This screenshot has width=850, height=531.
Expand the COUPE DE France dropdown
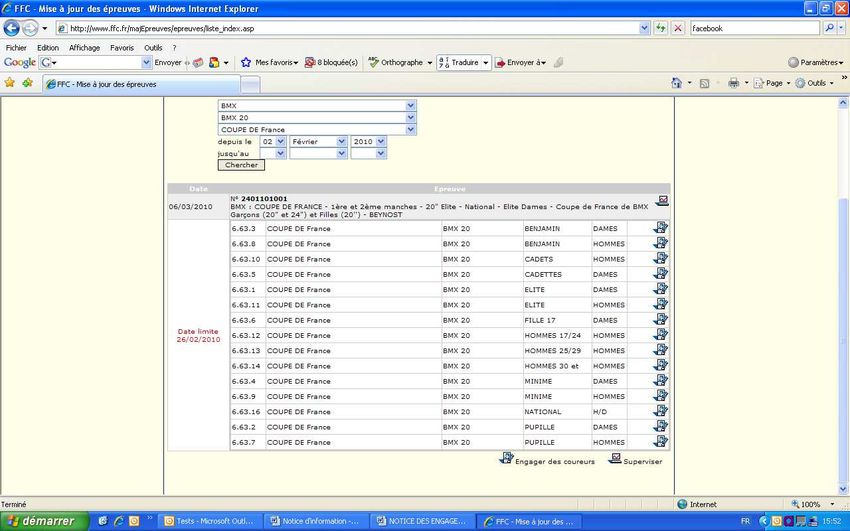coord(410,130)
